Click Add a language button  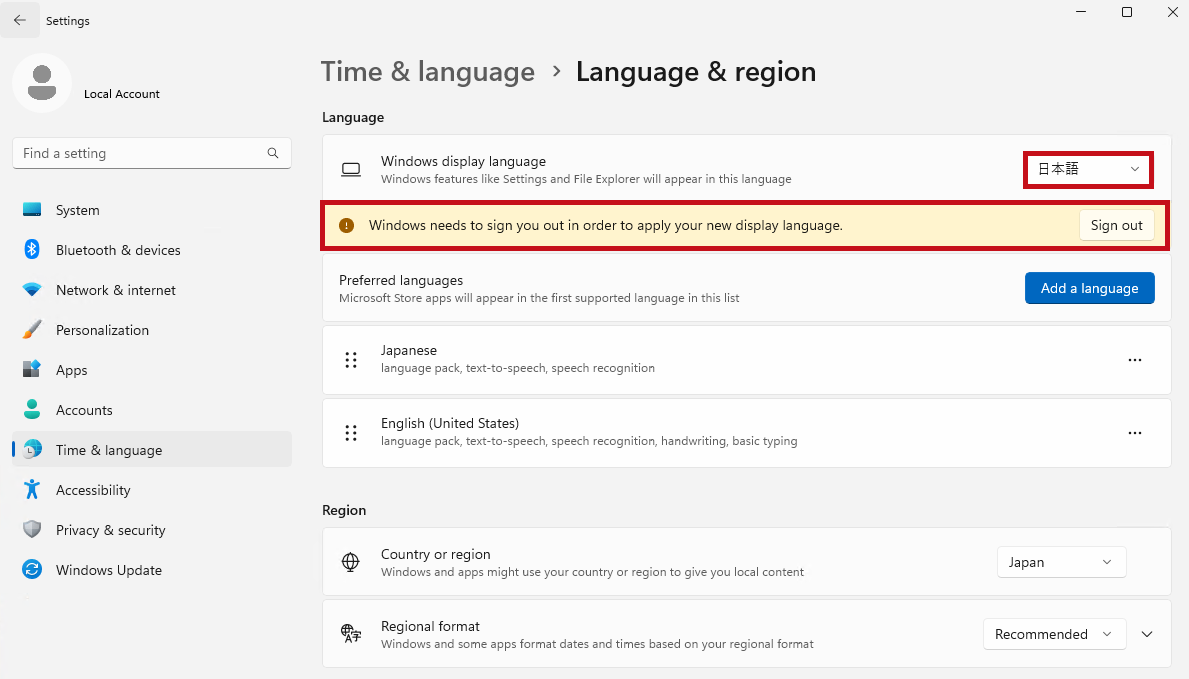pyautogui.click(x=1090, y=288)
